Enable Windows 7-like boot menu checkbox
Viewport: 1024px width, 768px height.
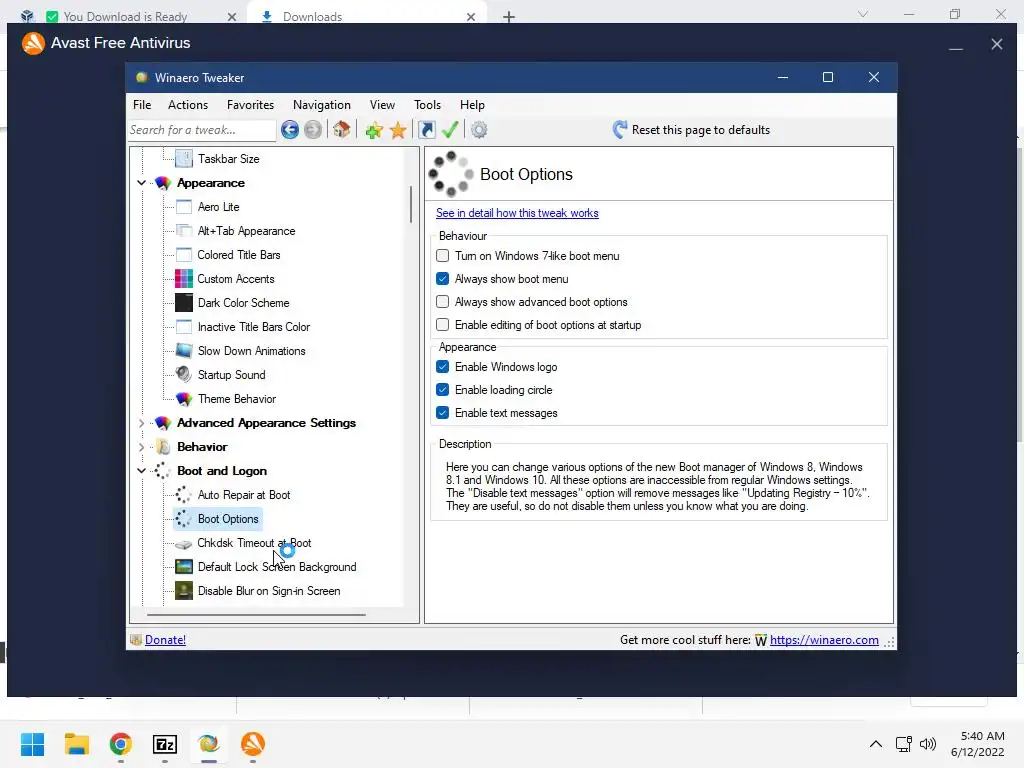pyautogui.click(x=443, y=256)
